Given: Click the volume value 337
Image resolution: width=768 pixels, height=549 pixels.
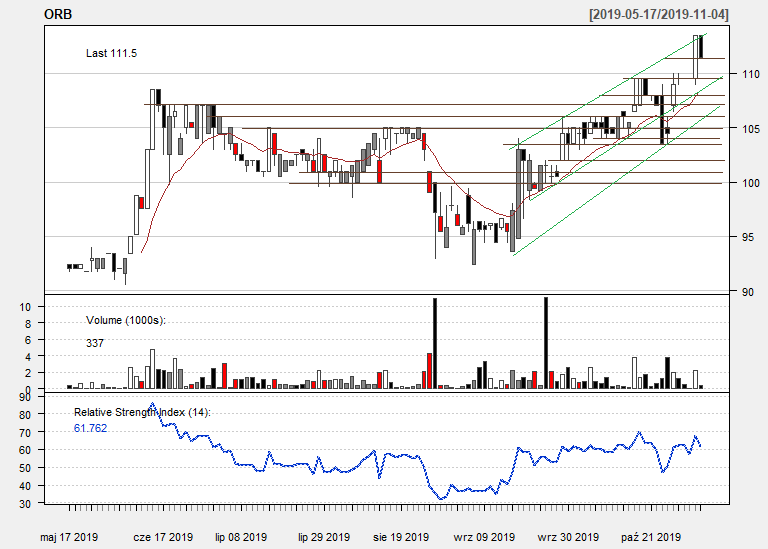Looking at the screenshot, I should pyautogui.click(x=95, y=343).
